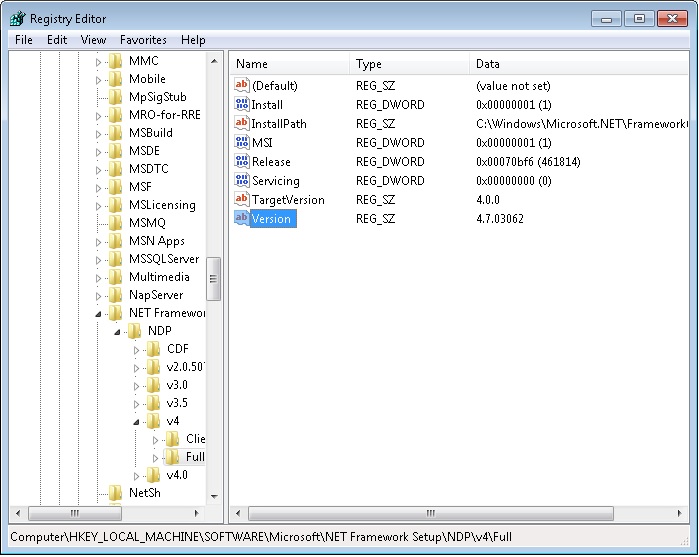Viewport: 699px width, 557px height.
Task: Click the MSI DWORD value icon
Action: pos(242,142)
